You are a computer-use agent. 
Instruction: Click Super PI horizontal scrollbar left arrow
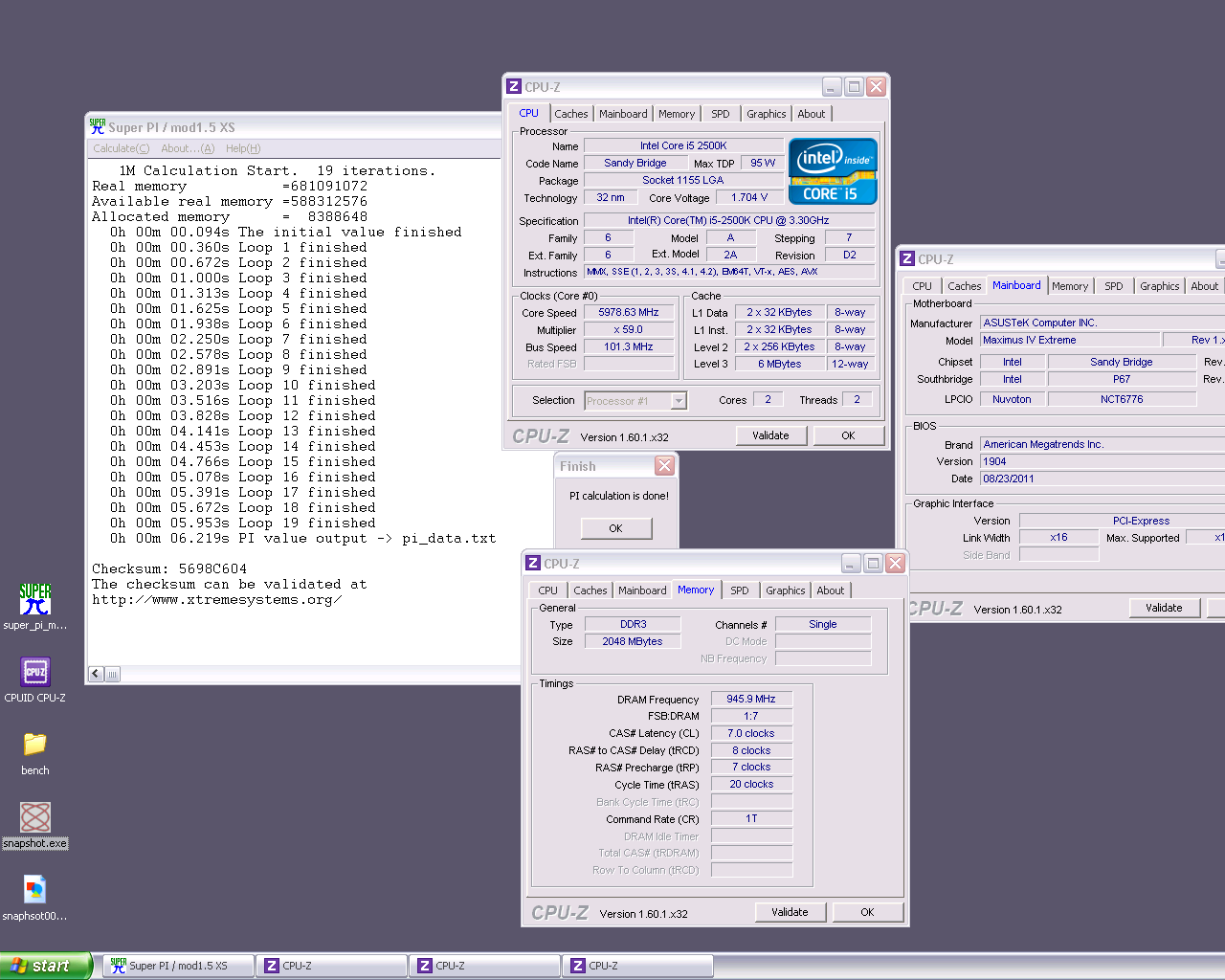click(96, 674)
